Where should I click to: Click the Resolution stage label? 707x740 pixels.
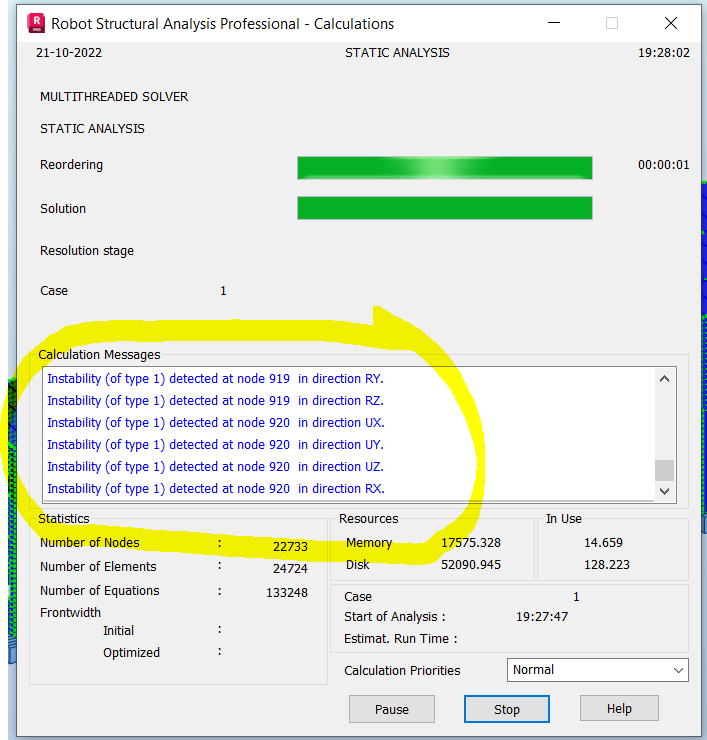click(x=87, y=251)
